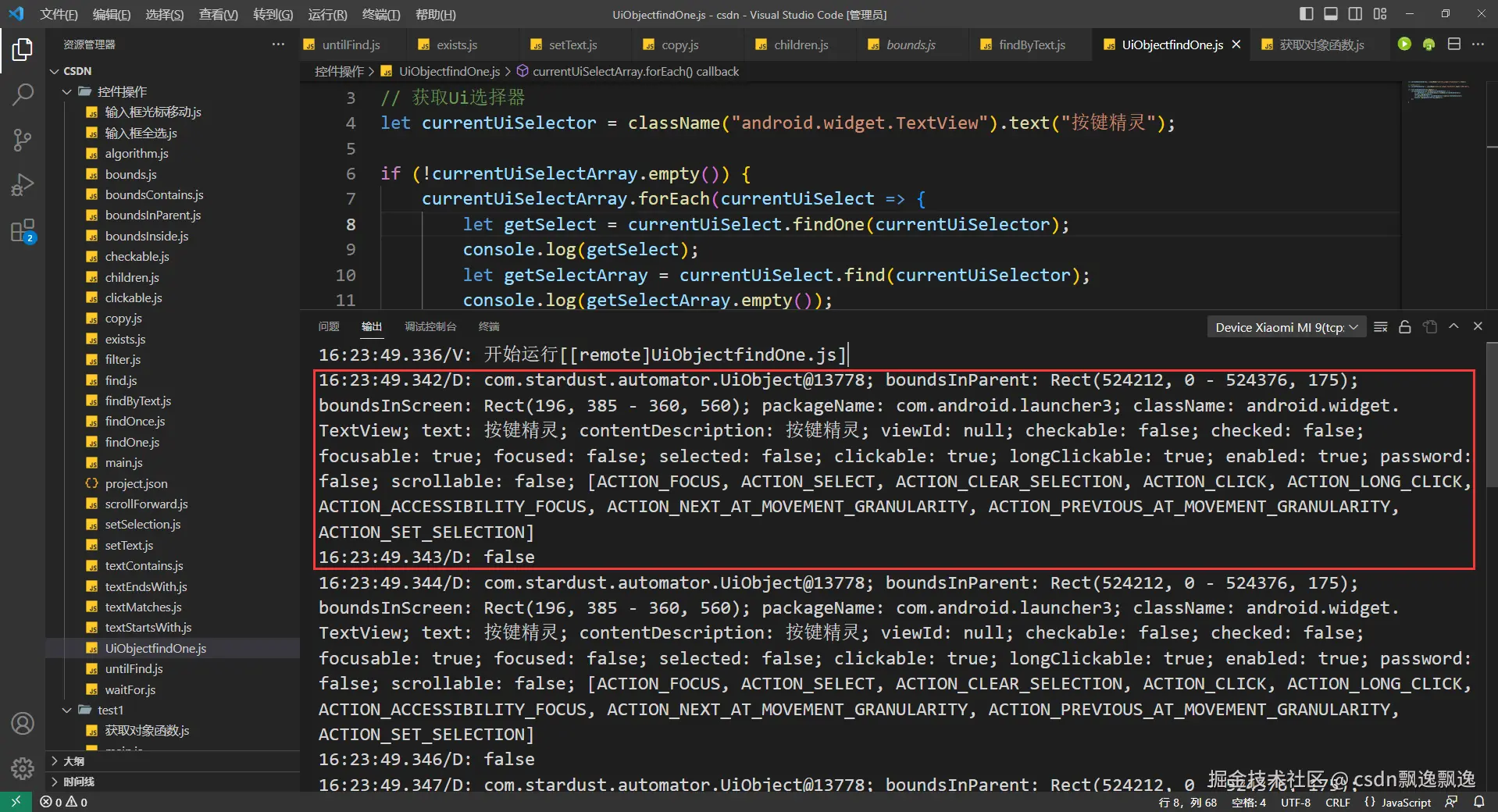
Task: Open the Device Xiaomi MI 9 dropdown
Action: pos(1286,327)
